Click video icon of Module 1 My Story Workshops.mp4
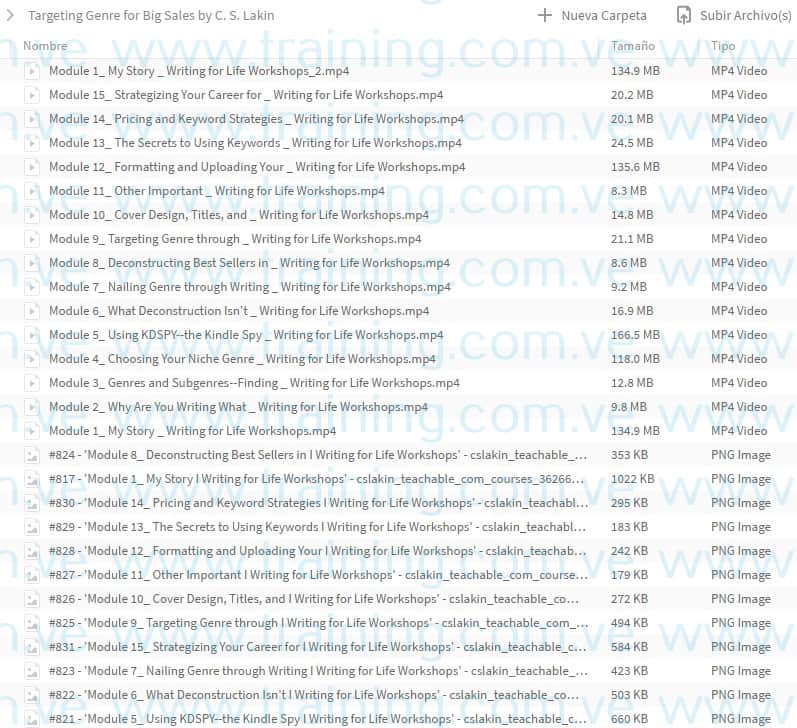The image size is (797, 728). click(x=32, y=431)
